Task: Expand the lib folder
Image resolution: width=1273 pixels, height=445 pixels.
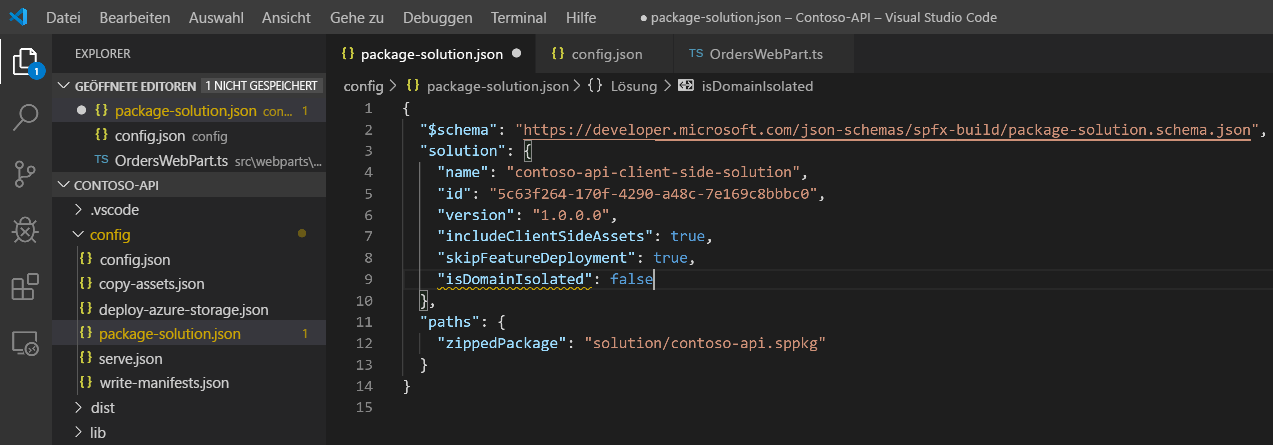Action: click(189, 432)
